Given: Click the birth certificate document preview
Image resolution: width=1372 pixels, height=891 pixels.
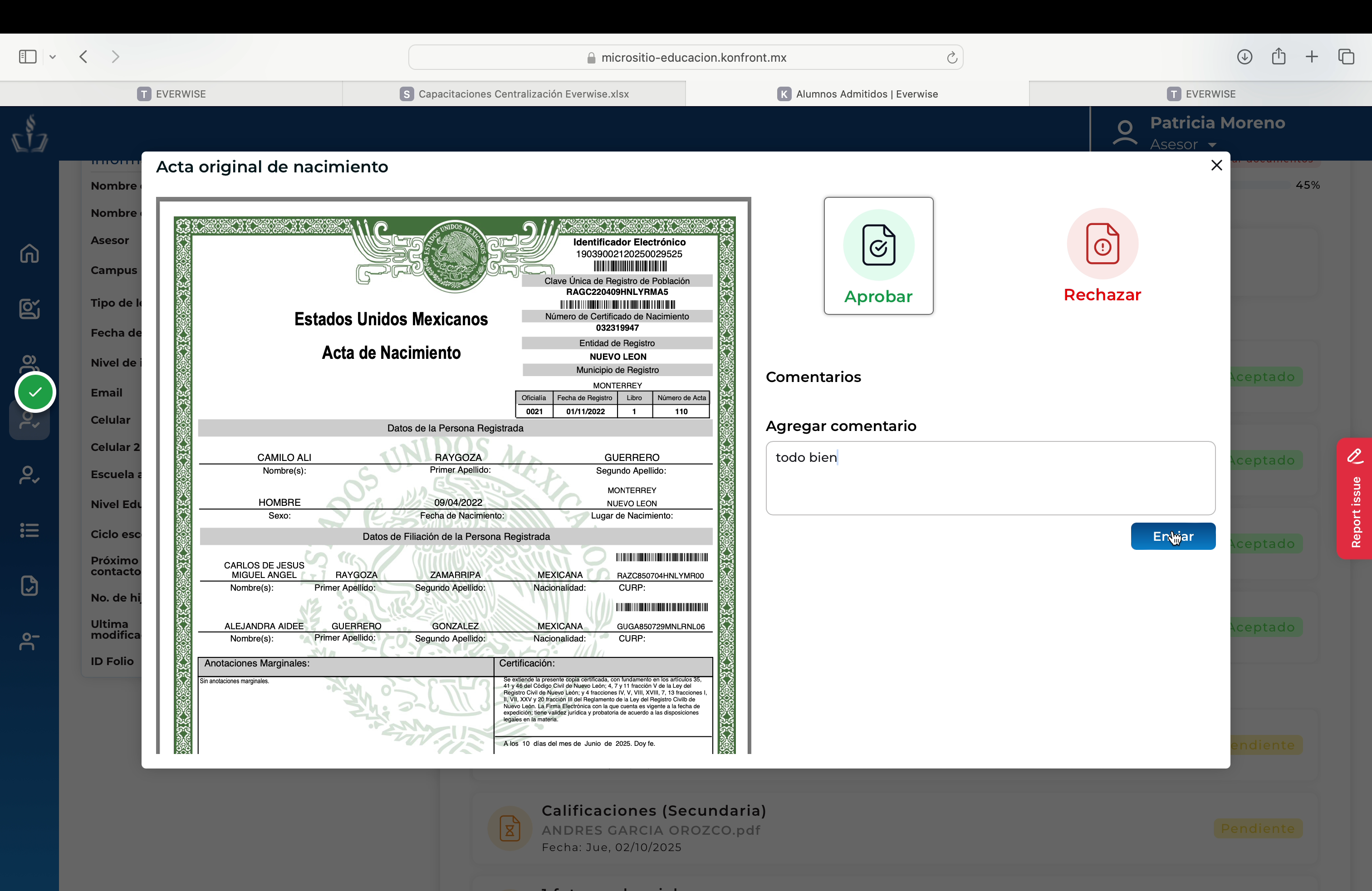Looking at the screenshot, I should coord(454,475).
